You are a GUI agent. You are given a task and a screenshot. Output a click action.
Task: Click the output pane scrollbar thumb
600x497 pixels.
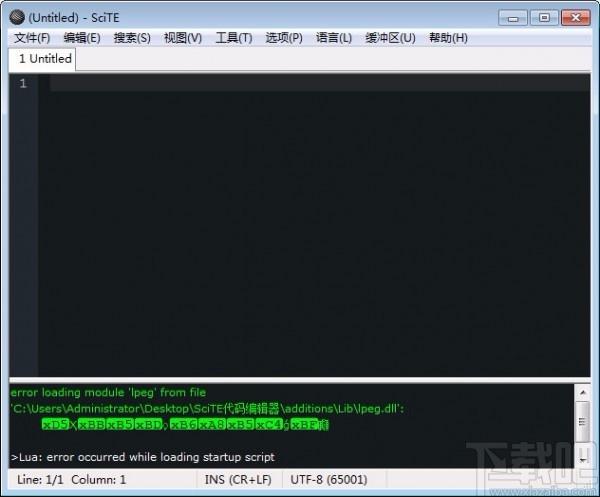click(x=582, y=422)
